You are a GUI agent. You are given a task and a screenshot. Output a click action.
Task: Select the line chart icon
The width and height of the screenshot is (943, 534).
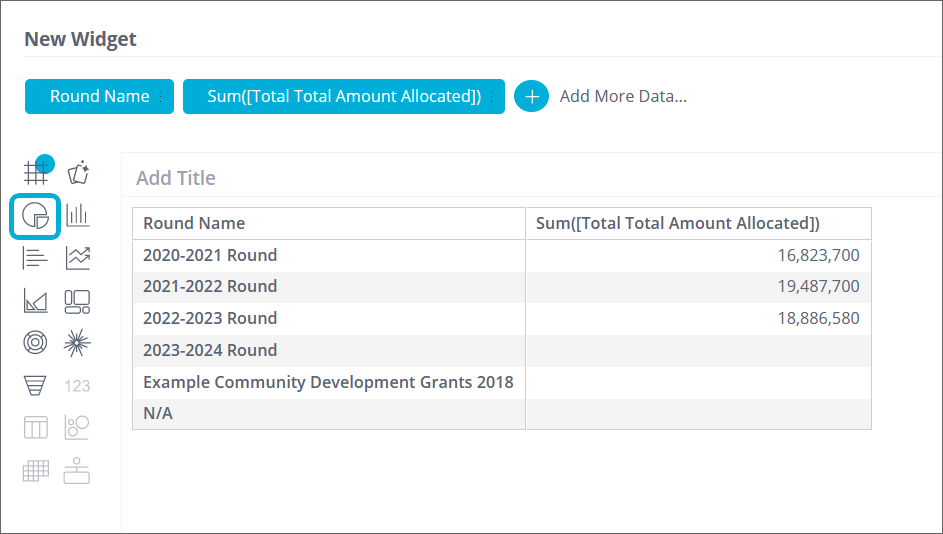click(78, 258)
